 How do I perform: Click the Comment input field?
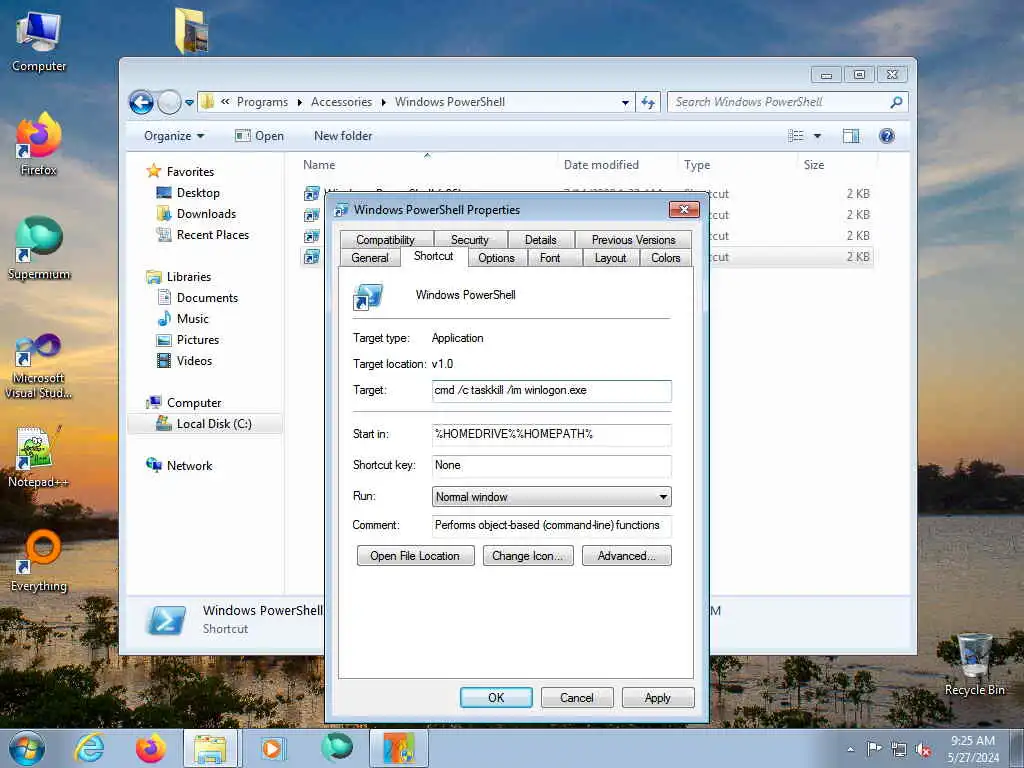[x=551, y=526]
